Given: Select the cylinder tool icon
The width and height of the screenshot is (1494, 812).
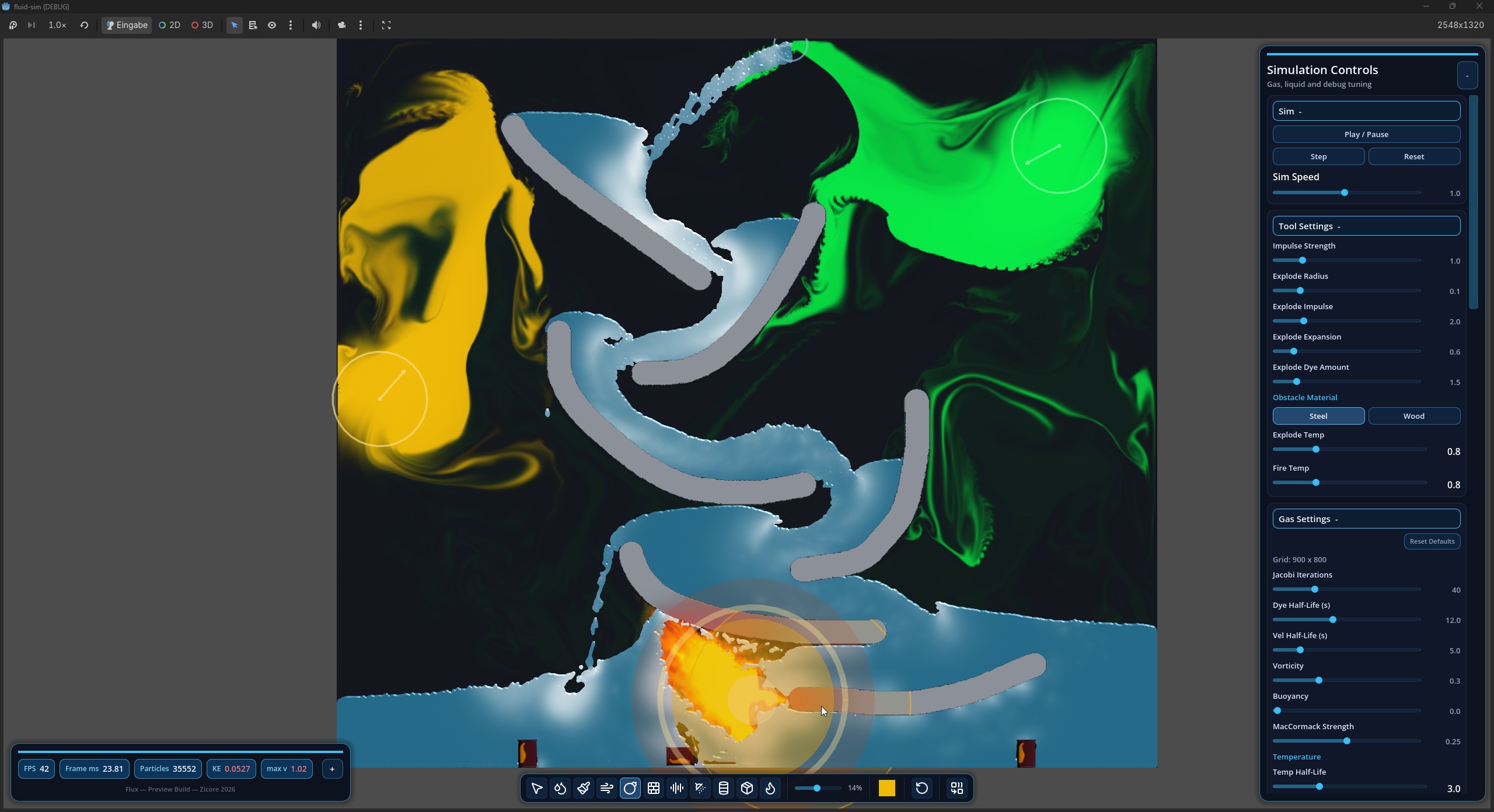Looking at the screenshot, I should 724,788.
